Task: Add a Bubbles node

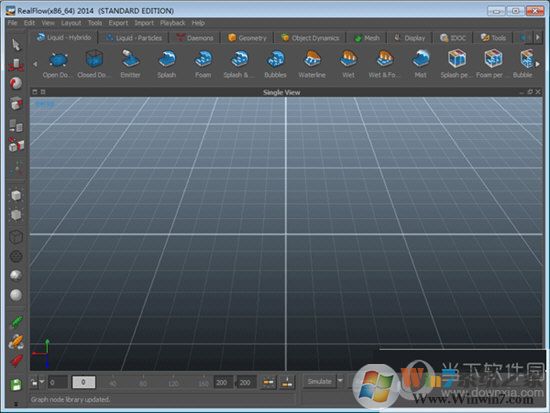Action: [x=275, y=65]
